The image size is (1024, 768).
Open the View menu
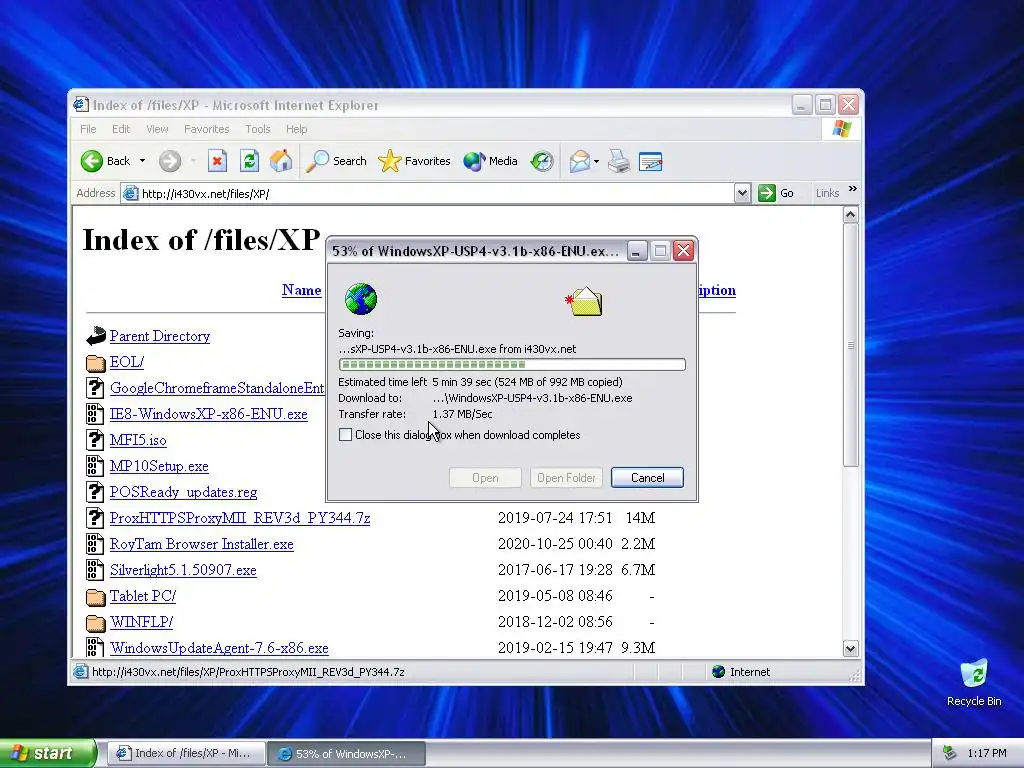click(157, 129)
